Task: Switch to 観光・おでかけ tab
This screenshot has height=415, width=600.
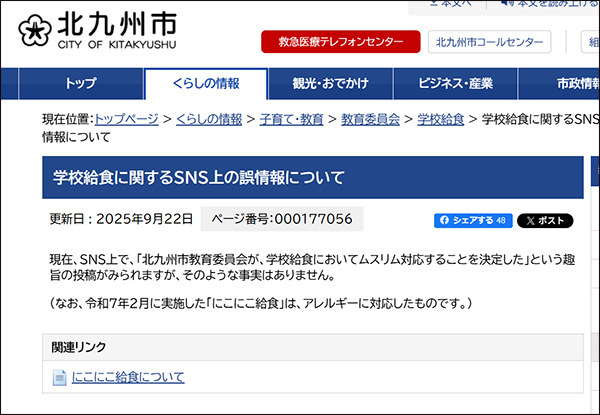Action: click(x=330, y=83)
